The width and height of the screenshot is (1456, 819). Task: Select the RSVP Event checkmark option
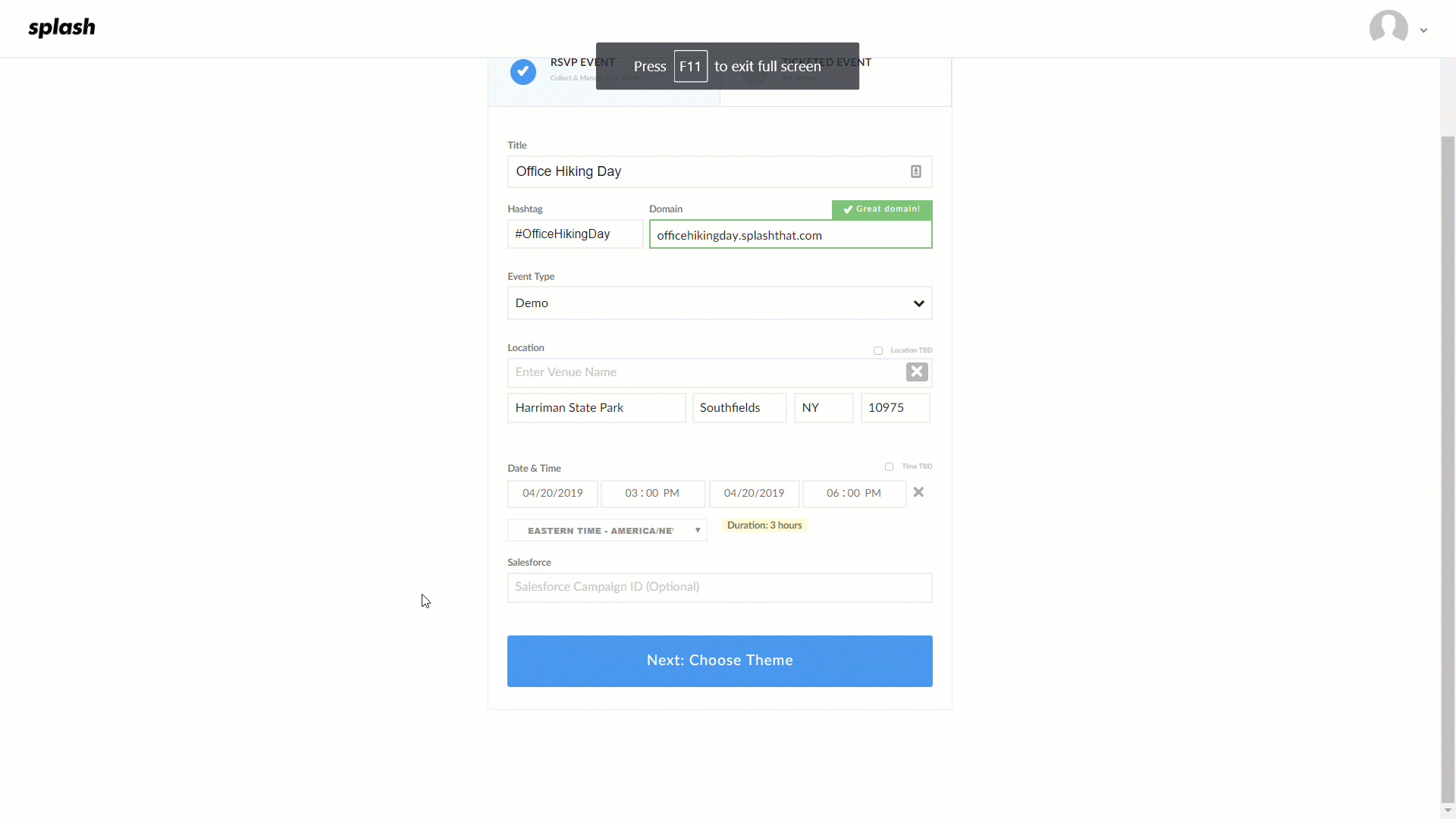(522, 71)
